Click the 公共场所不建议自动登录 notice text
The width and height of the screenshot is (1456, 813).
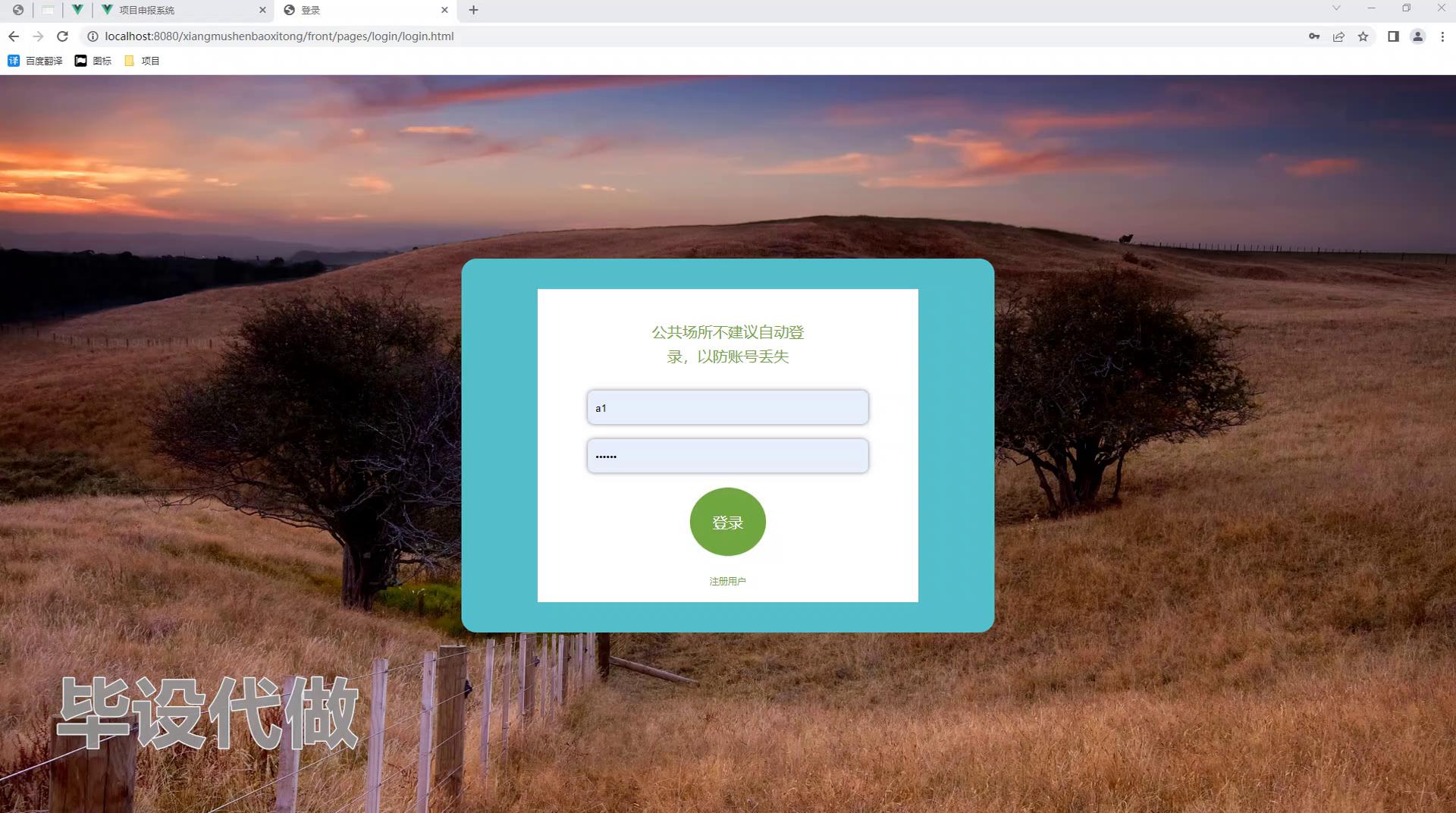click(x=727, y=344)
